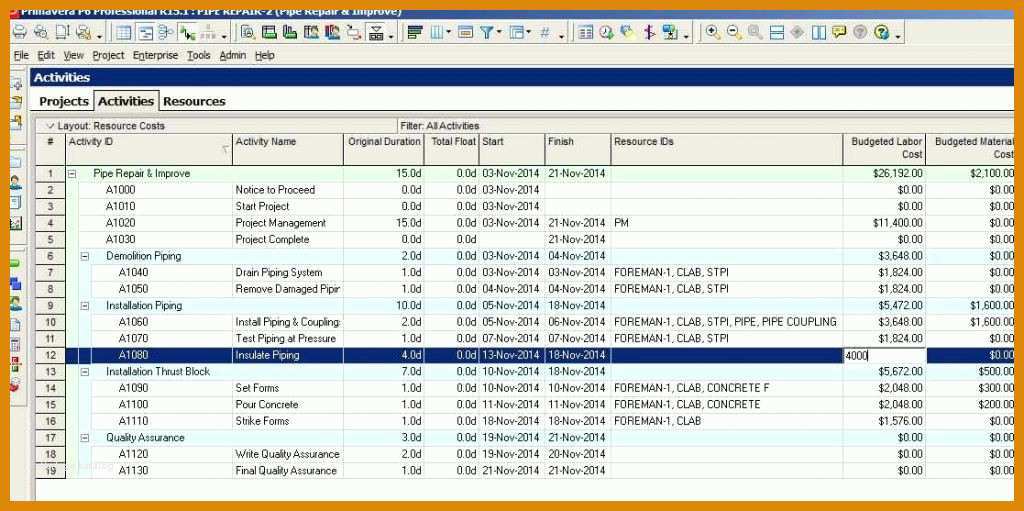The width and height of the screenshot is (1024, 511).
Task: Sort by the Activity Name column header
Action: pyautogui.click(x=288, y=149)
